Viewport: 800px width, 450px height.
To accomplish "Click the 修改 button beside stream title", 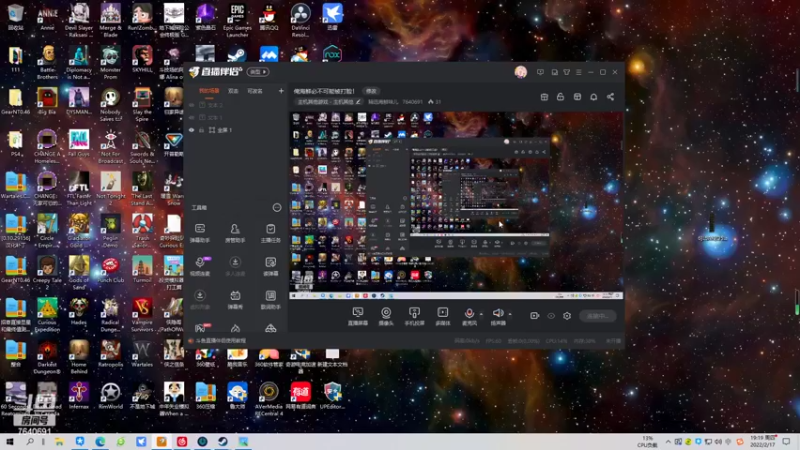I will point(371,91).
